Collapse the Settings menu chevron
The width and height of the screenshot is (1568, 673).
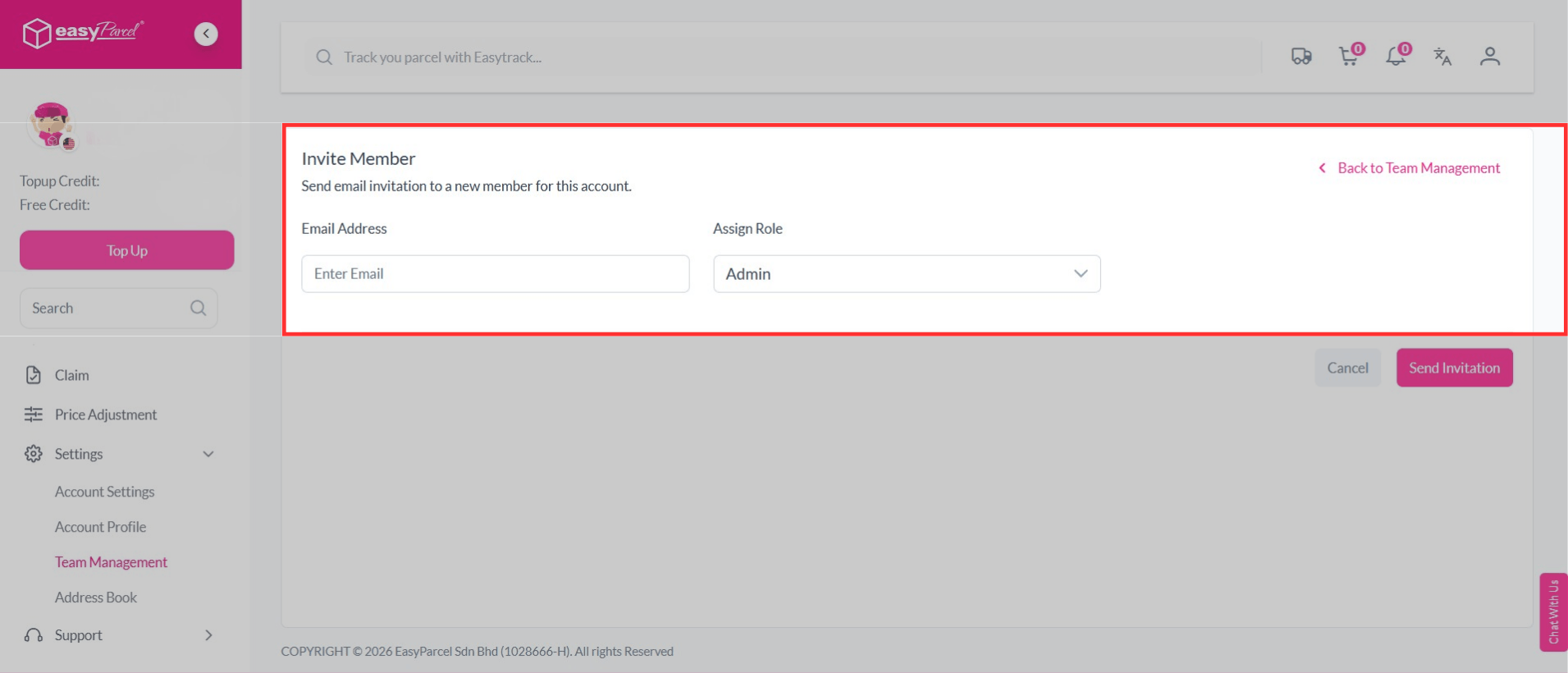208,454
